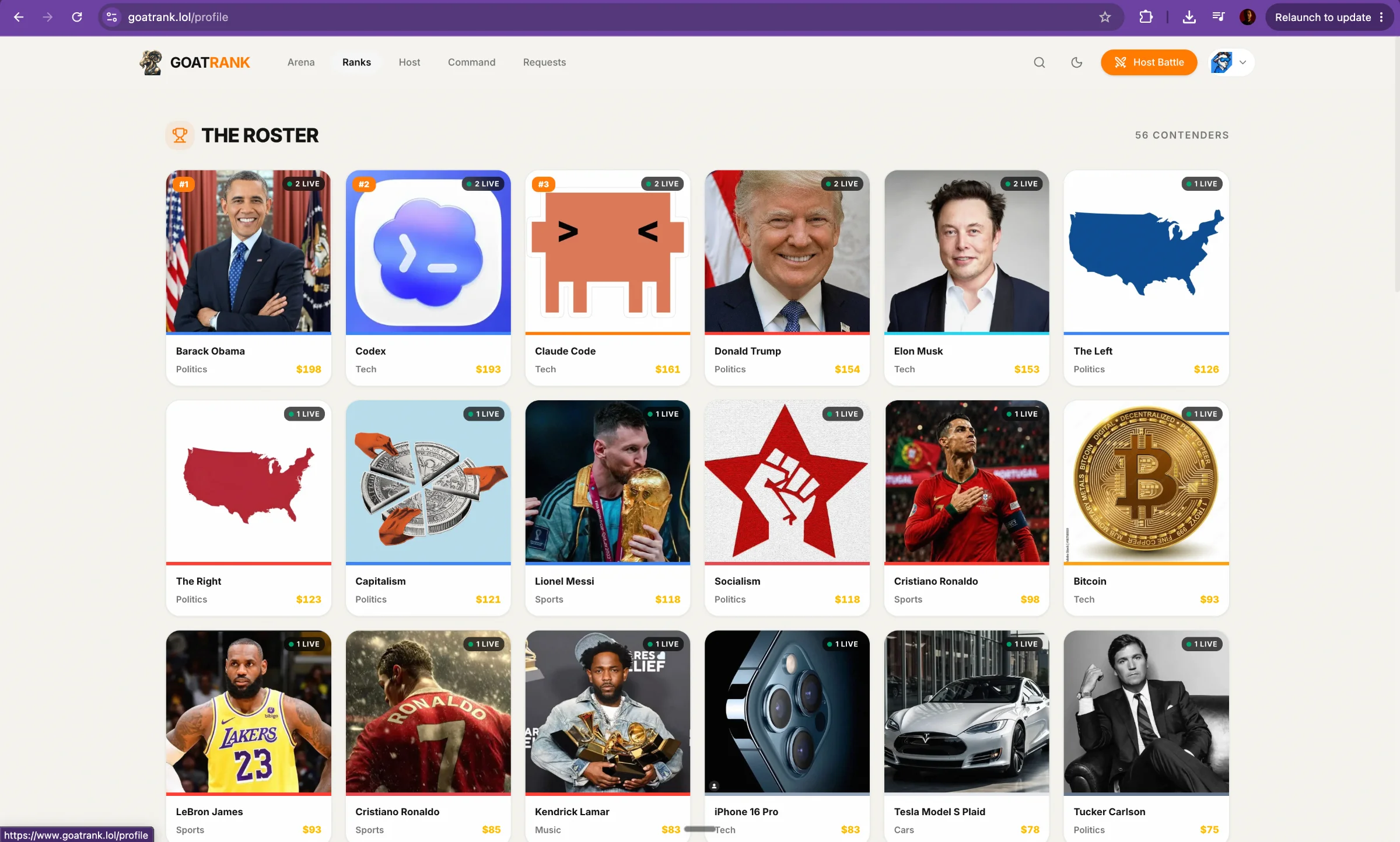
Task: Open the Tesla Model S Plaid photo
Action: (967, 711)
